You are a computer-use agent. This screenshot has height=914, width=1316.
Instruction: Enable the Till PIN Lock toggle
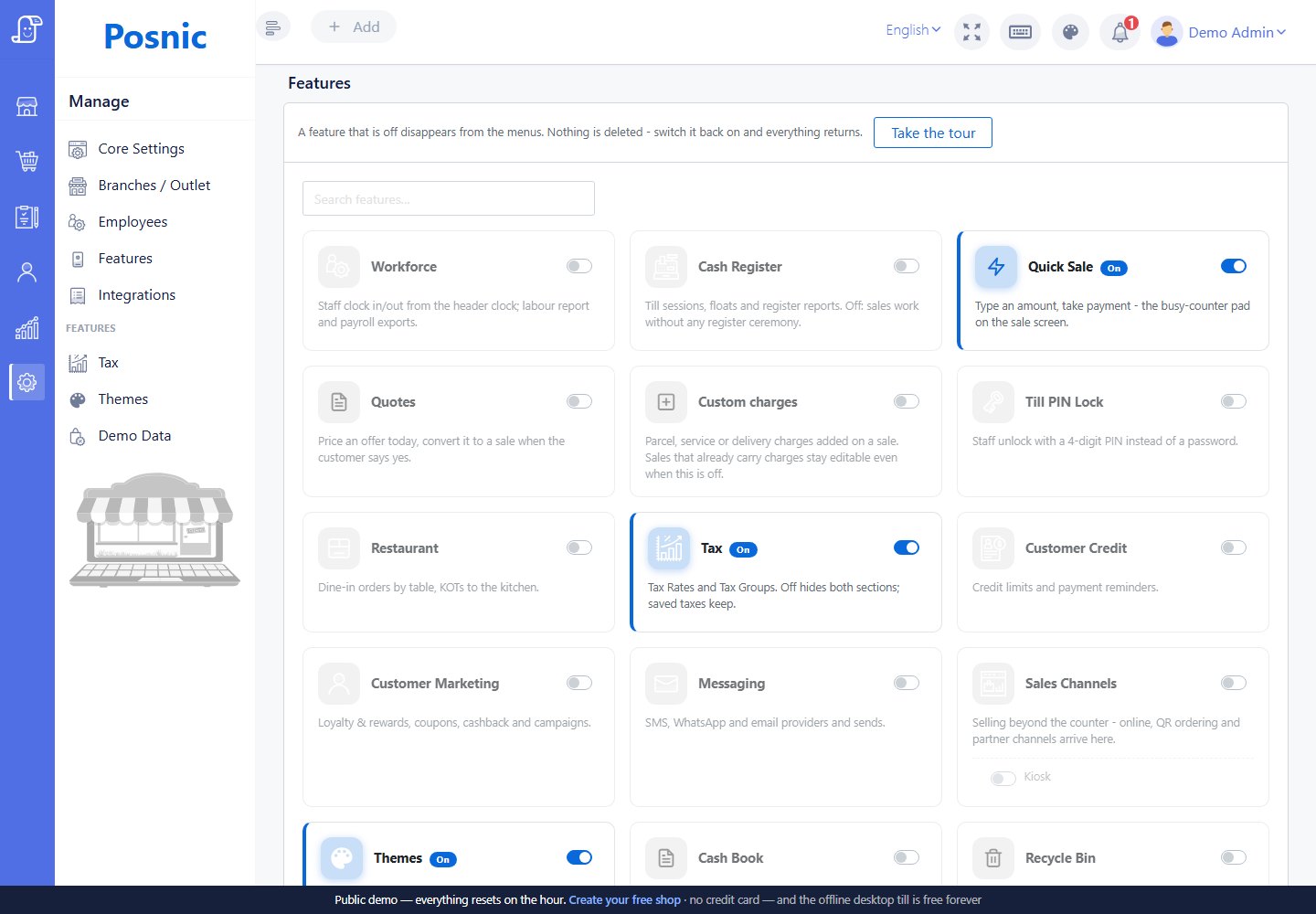point(1234,401)
